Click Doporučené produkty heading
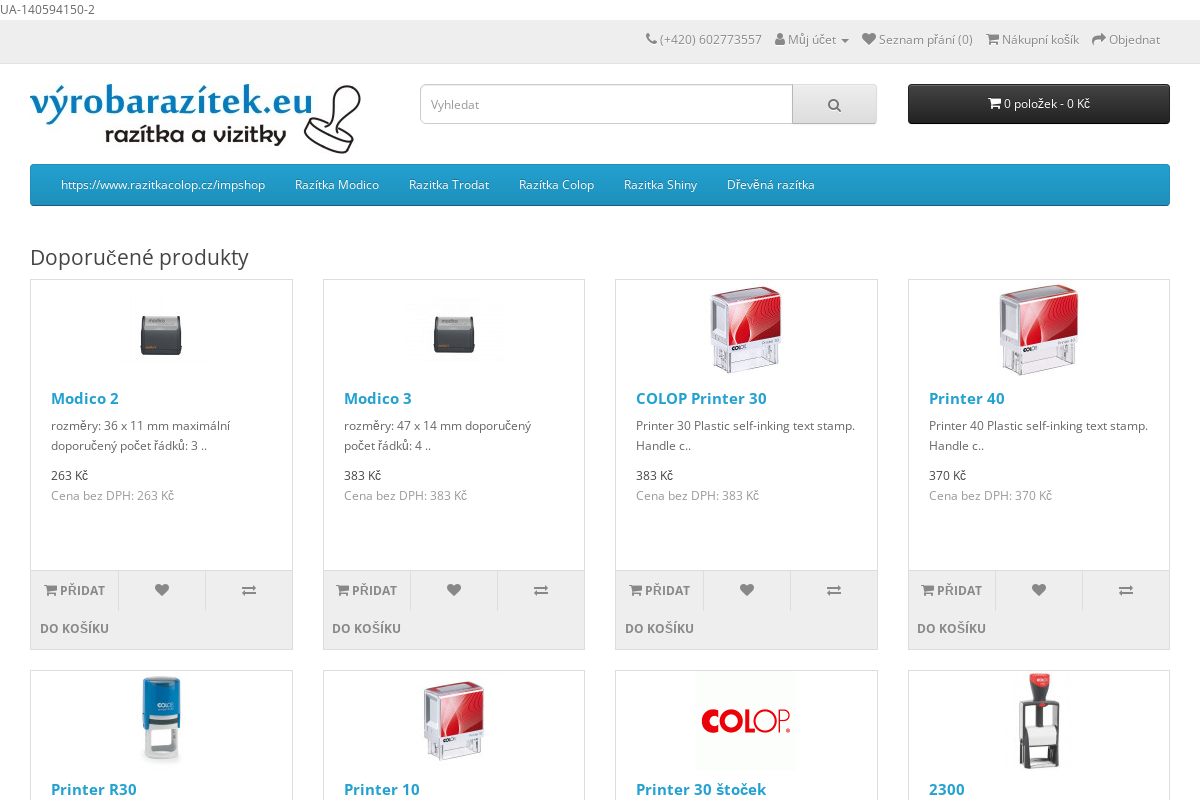 pos(139,257)
